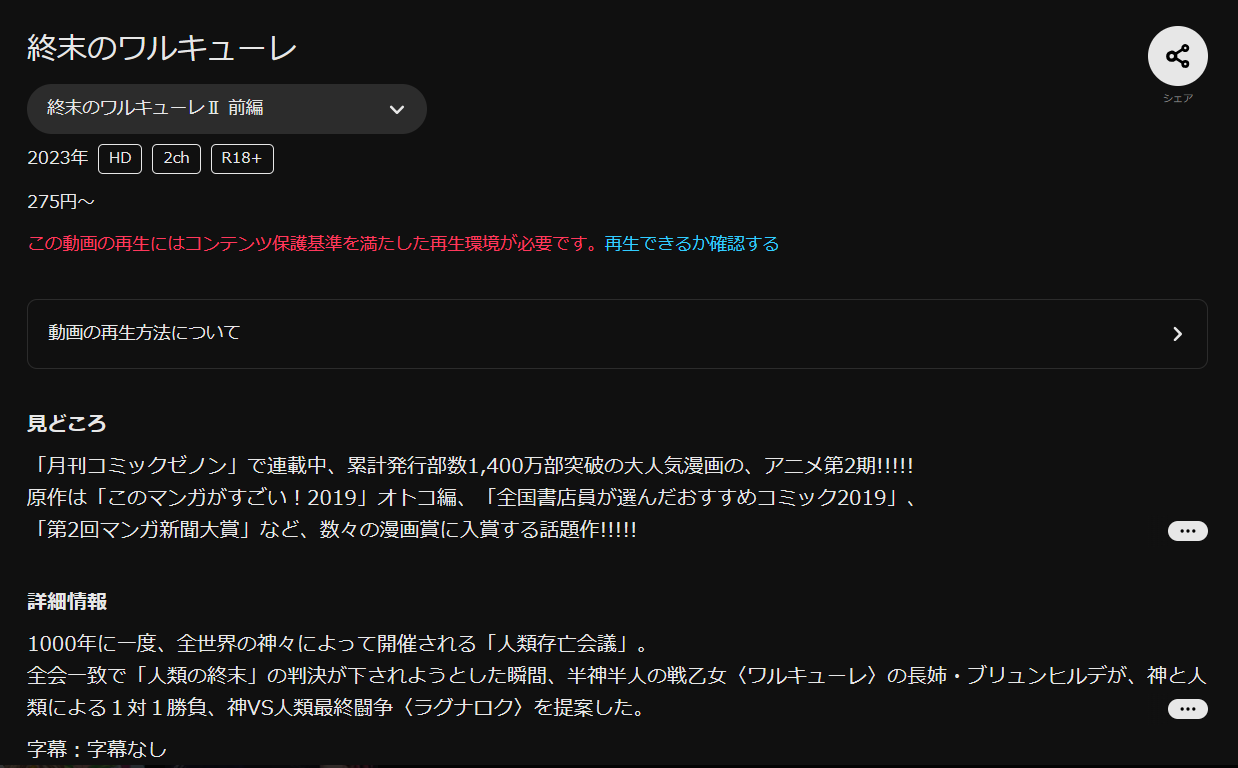This screenshot has width=1238, height=768.
Task: Click the red content protection warning text
Action: (x=313, y=244)
